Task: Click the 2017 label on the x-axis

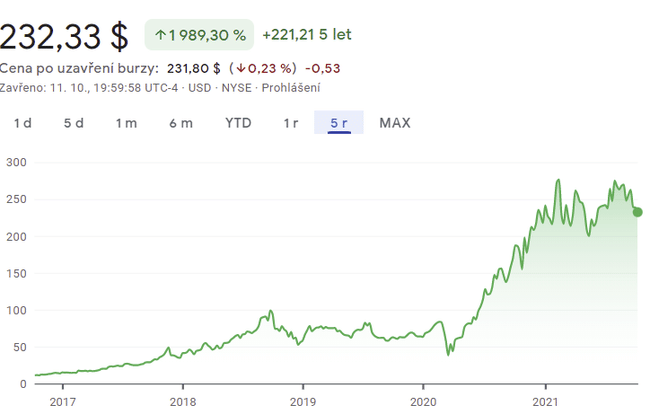Action: (x=62, y=403)
